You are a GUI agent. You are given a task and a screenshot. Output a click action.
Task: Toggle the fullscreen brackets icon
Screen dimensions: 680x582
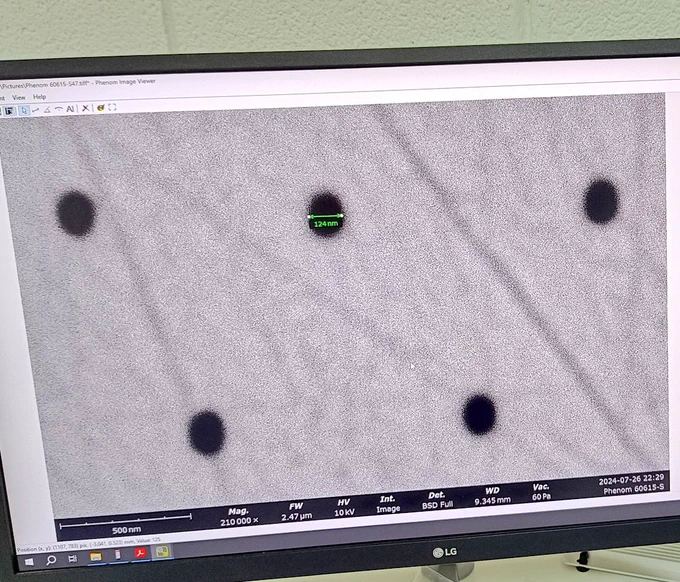pyautogui.click(x=112, y=107)
